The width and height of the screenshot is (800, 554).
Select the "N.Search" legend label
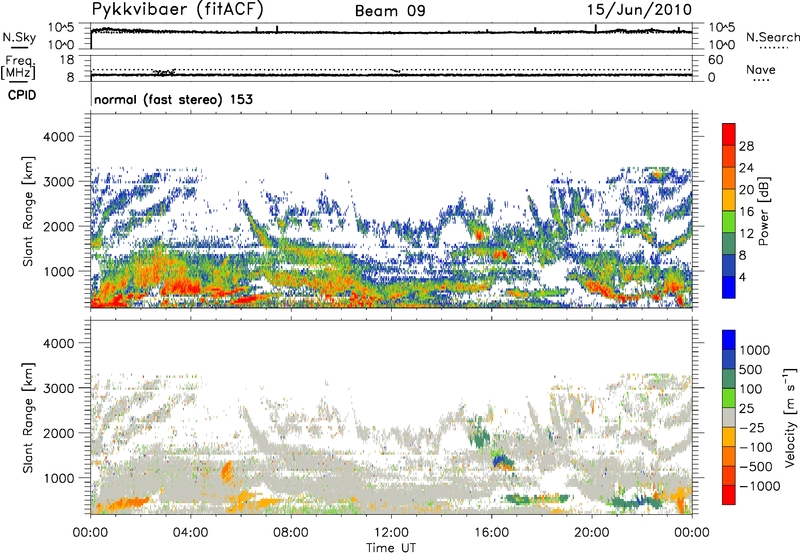(x=772, y=37)
